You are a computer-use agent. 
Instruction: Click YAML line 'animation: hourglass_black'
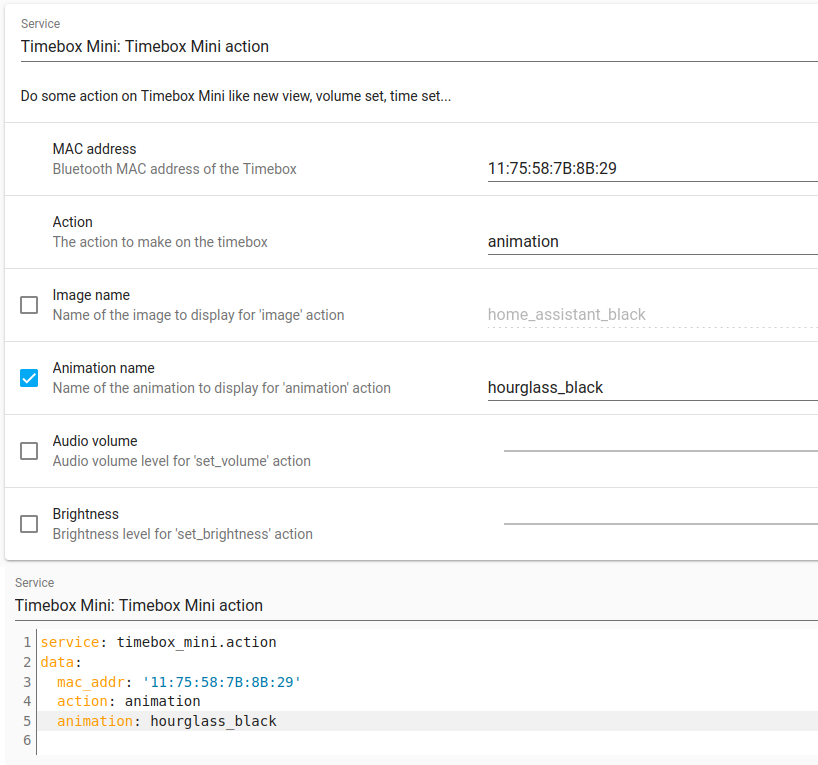coord(167,721)
